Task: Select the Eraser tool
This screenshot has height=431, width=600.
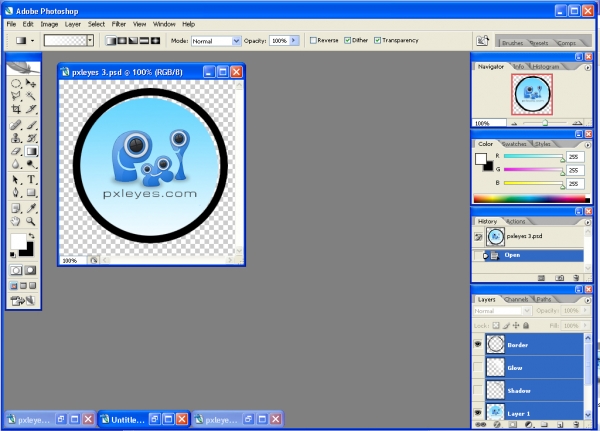Action: pyautogui.click(x=16, y=151)
